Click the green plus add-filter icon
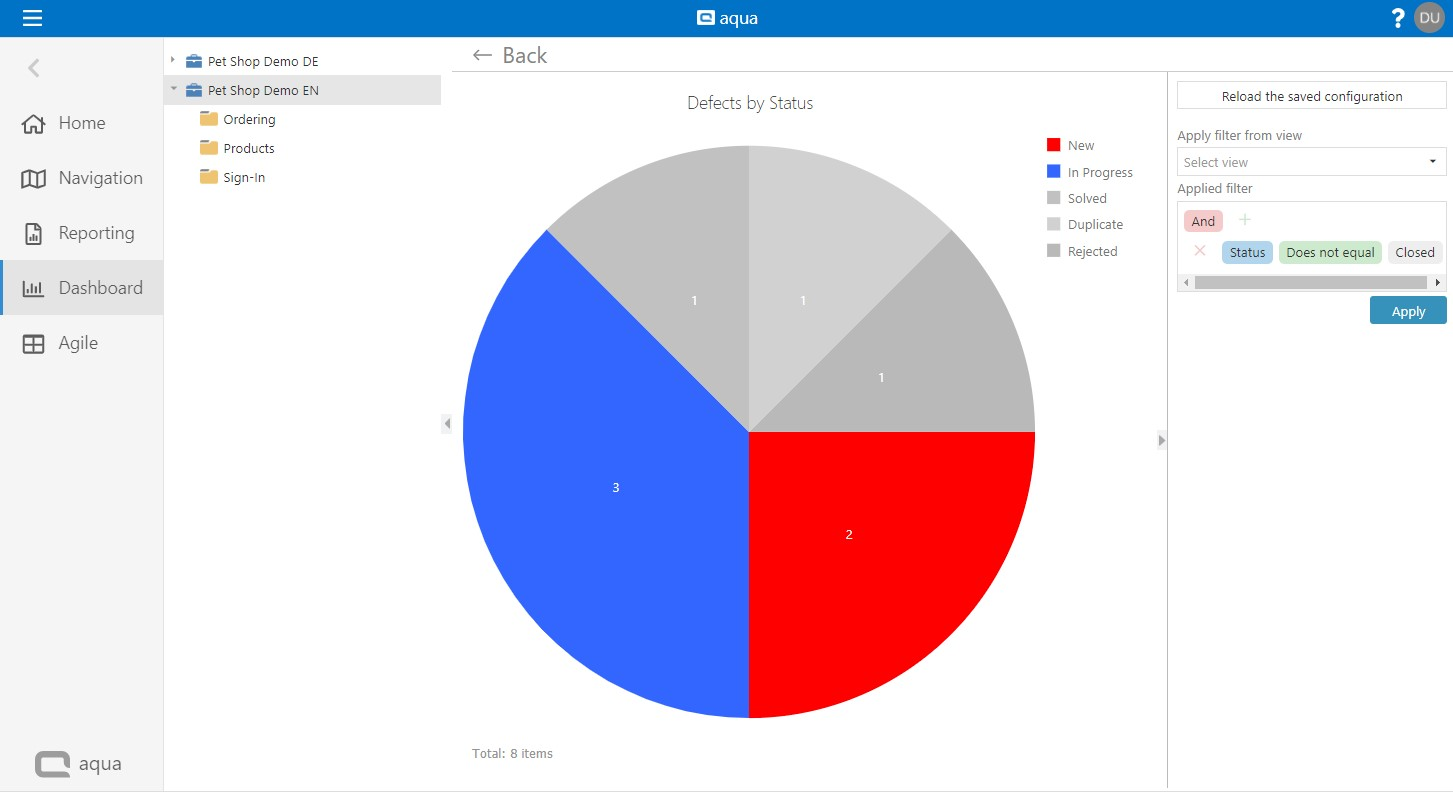This screenshot has width=1453, height=793. [1245, 220]
